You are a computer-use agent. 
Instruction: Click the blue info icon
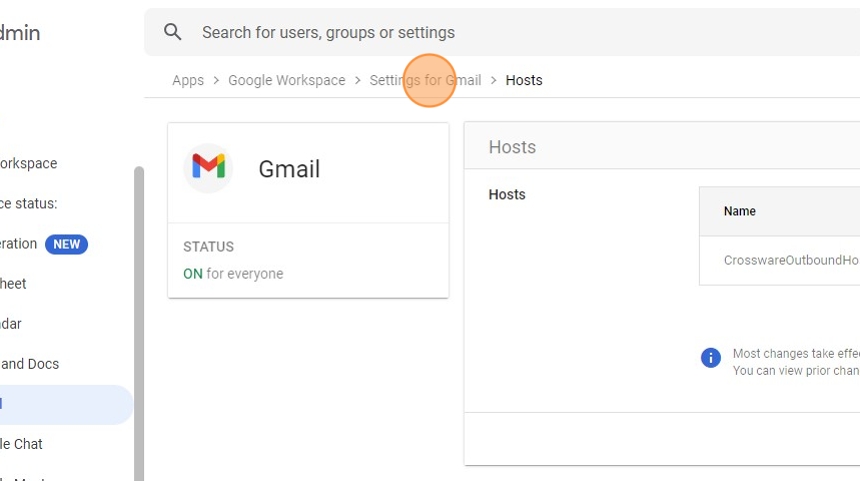tap(711, 358)
